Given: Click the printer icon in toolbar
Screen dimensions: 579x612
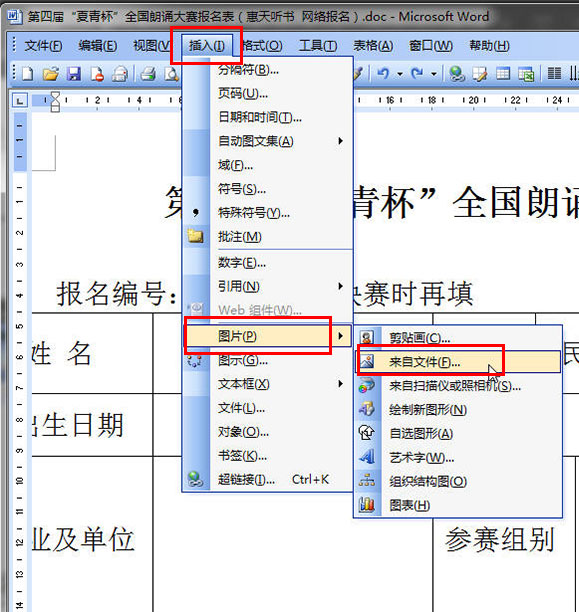Looking at the screenshot, I should (x=148, y=73).
